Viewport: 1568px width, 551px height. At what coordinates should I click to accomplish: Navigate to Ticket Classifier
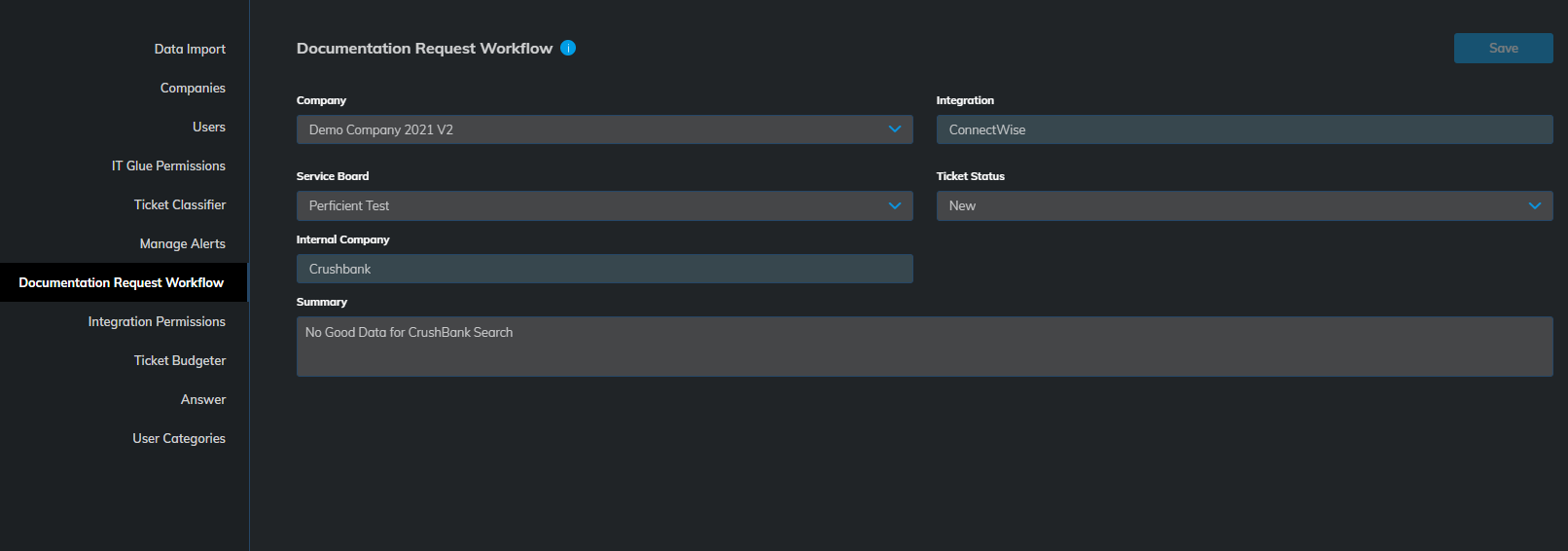[x=180, y=204]
